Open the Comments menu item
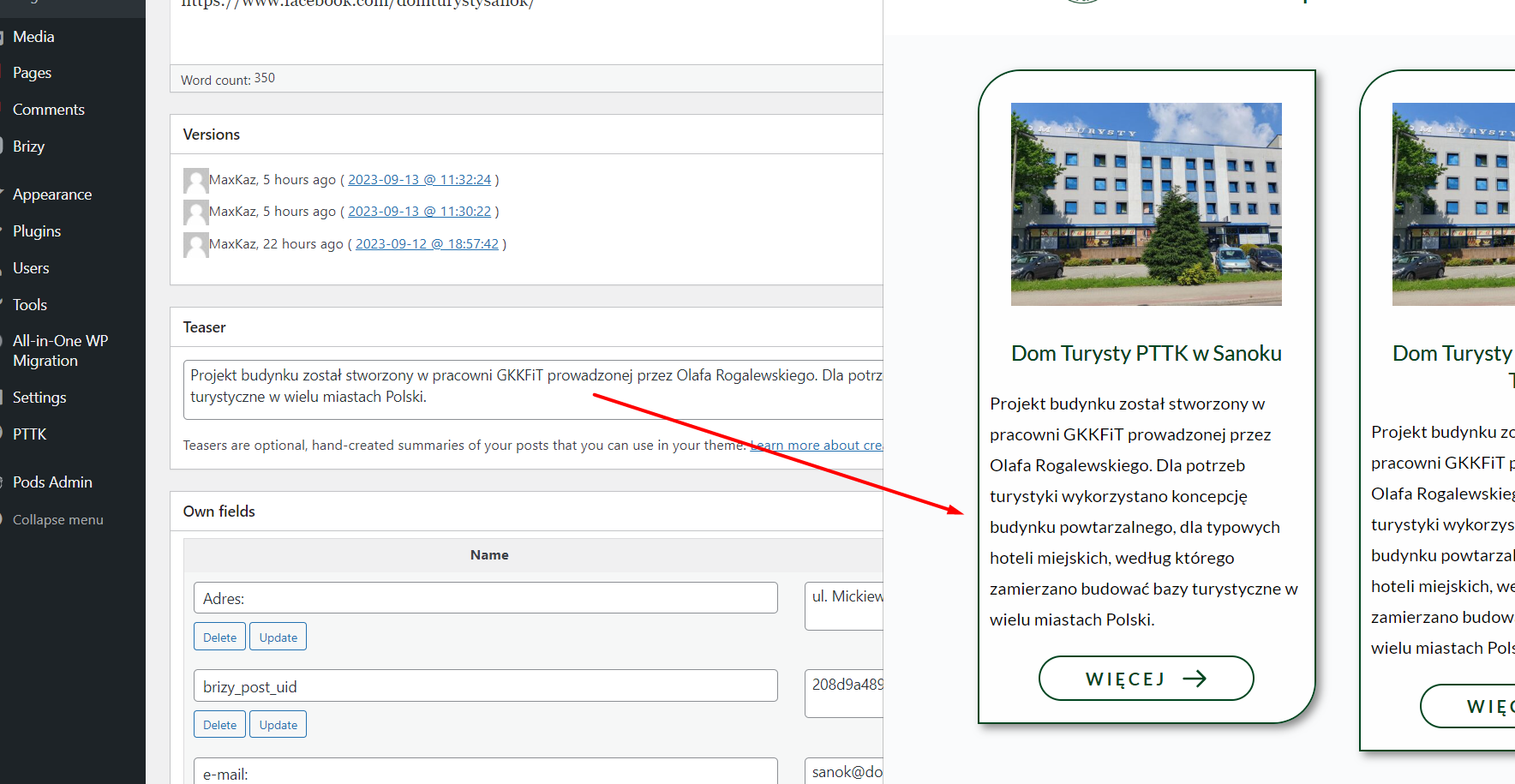Viewport: 1515px width, 784px height. click(48, 110)
